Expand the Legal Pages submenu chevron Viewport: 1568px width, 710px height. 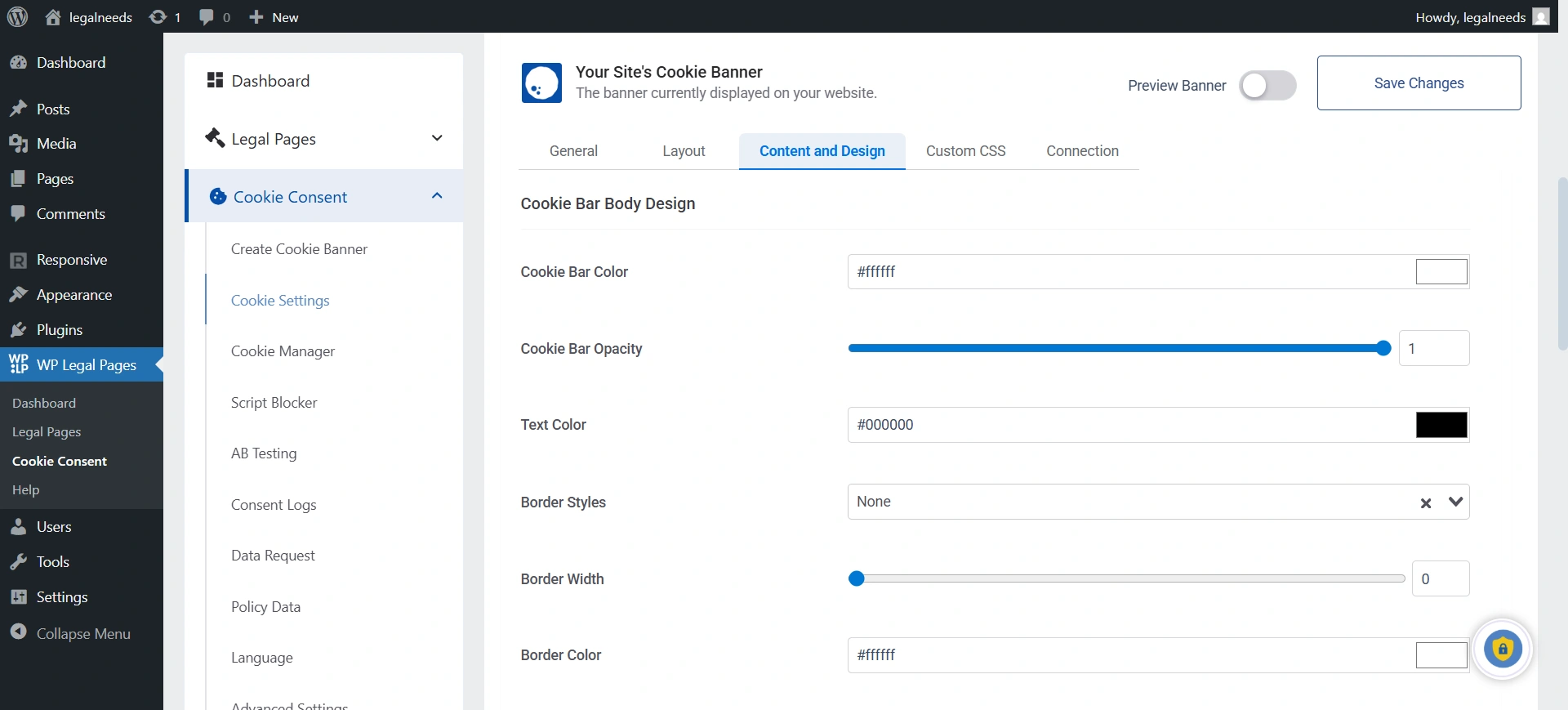click(x=437, y=139)
